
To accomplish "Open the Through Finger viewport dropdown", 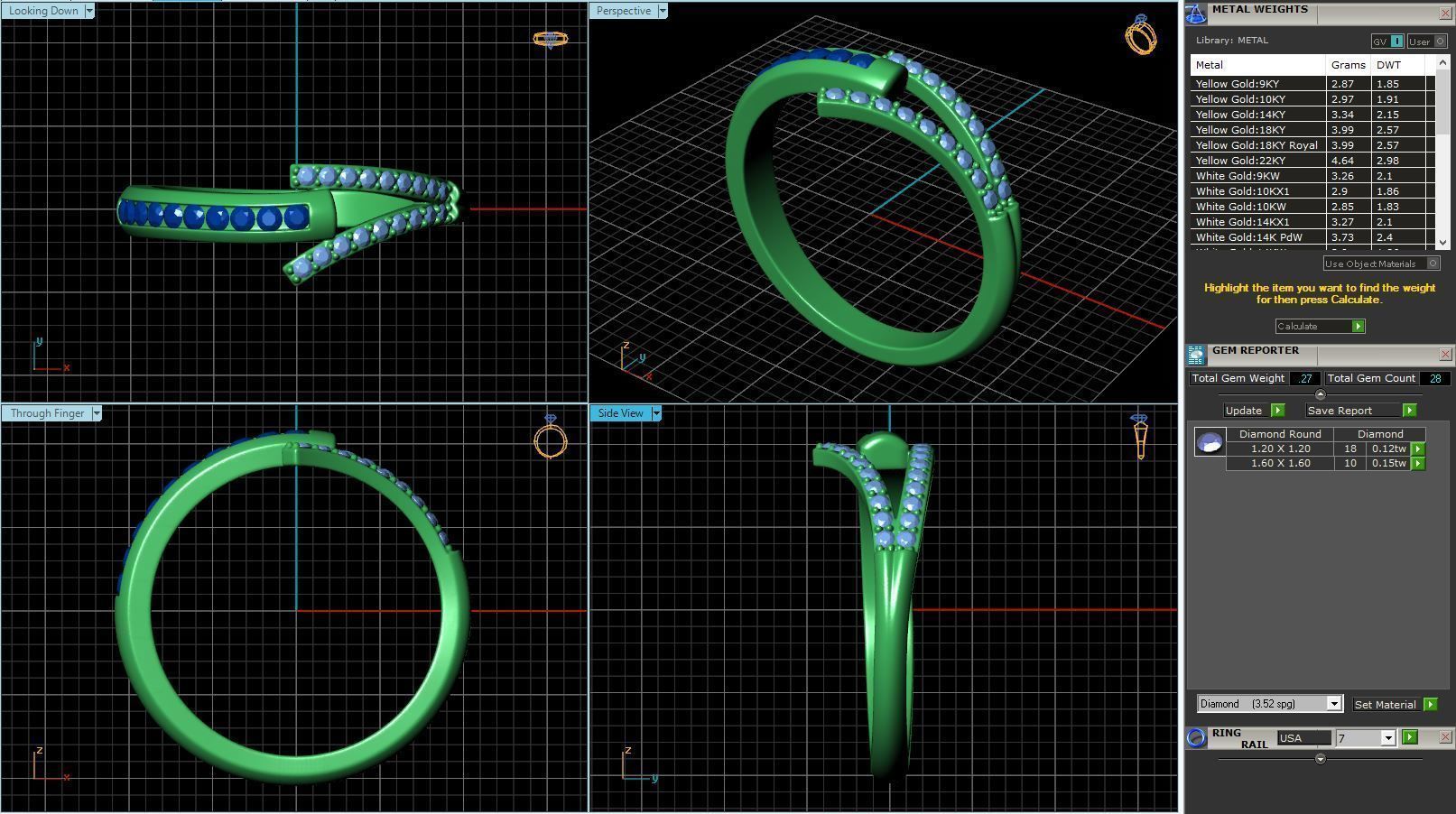I will 96,413.
